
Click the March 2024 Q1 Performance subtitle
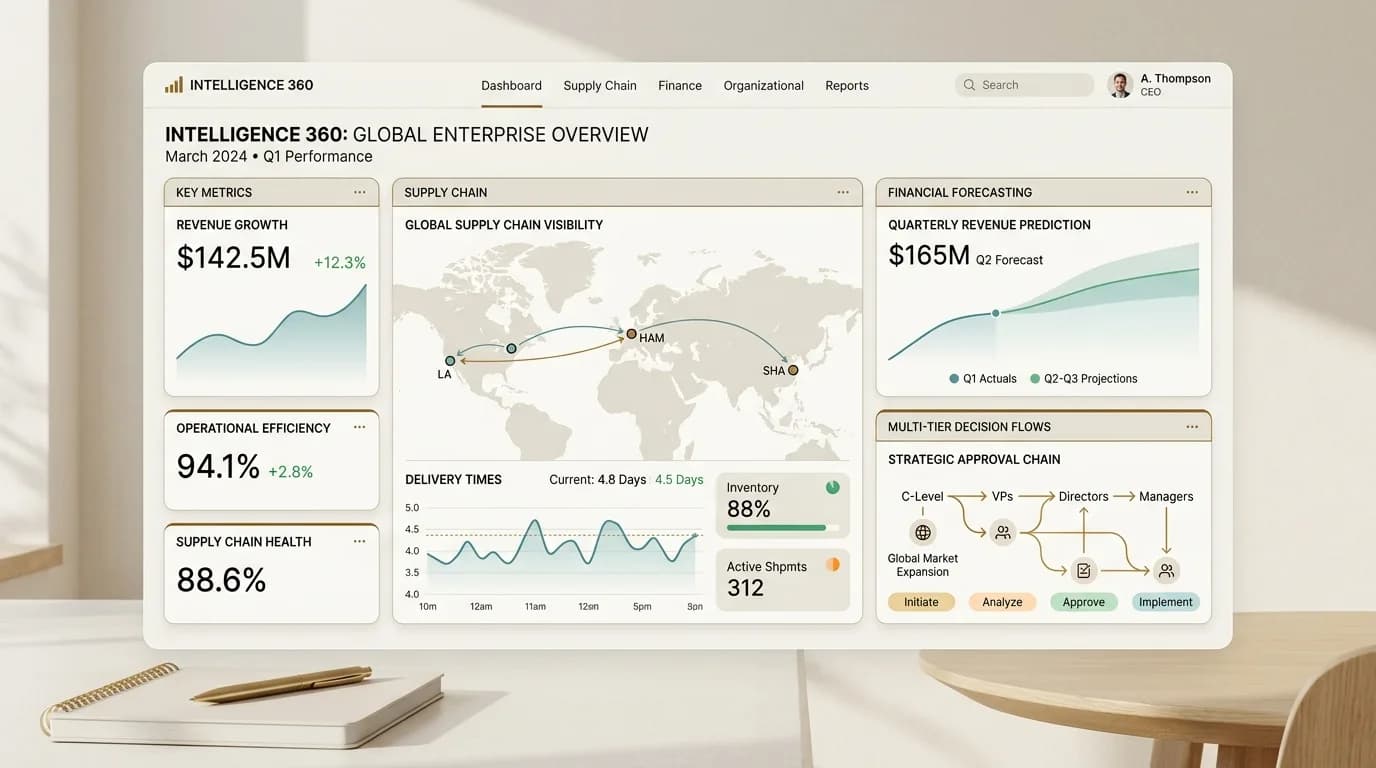269,157
